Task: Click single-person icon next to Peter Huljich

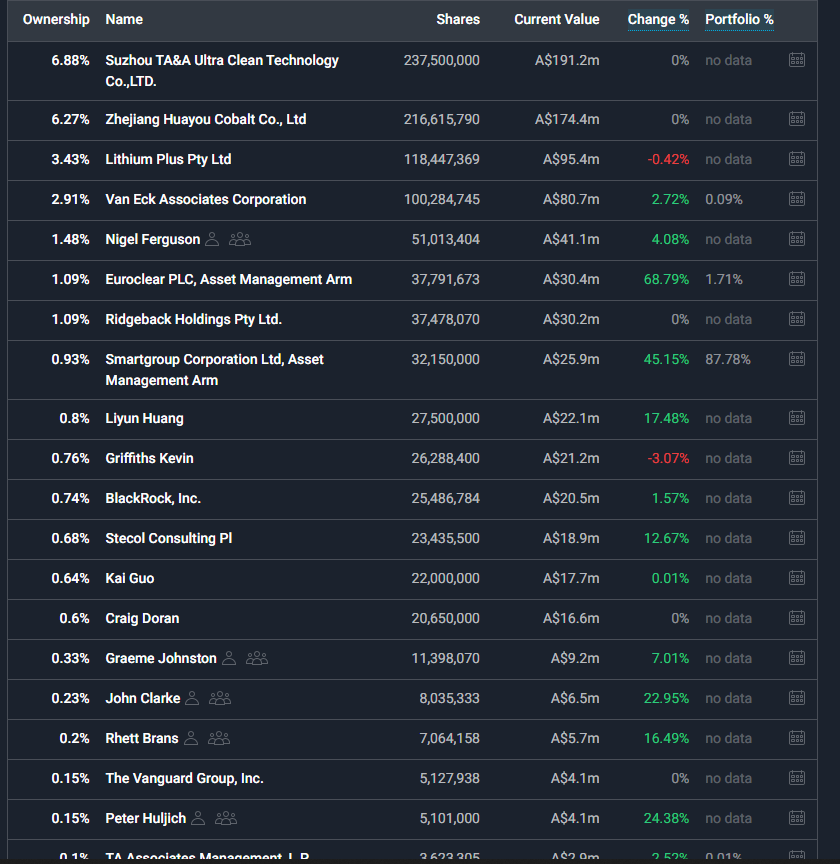Action: tap(198, 818)
